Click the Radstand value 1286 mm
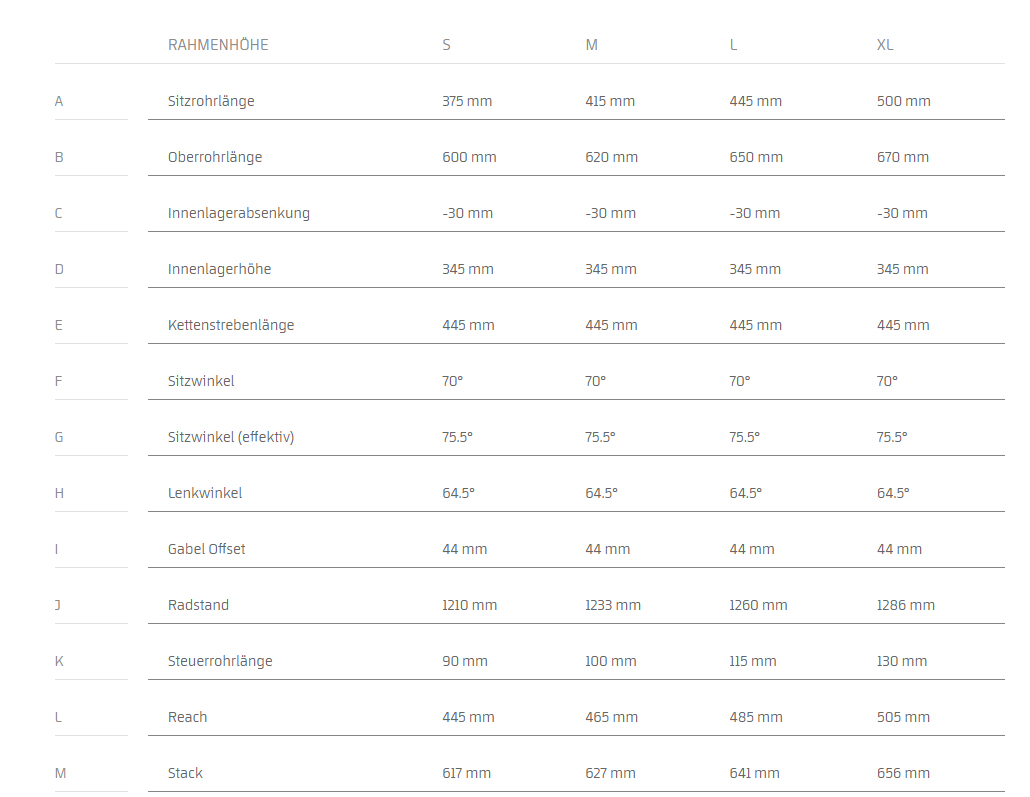1030x797 pixels. click(x=905, y=605)
